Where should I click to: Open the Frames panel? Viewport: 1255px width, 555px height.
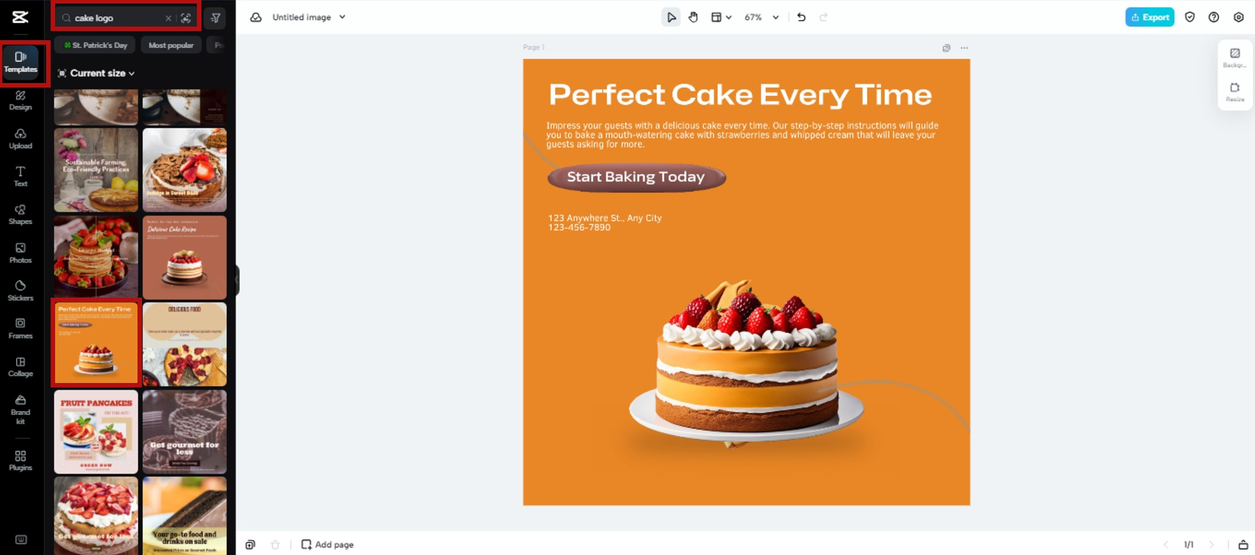(x=20, y=328)
